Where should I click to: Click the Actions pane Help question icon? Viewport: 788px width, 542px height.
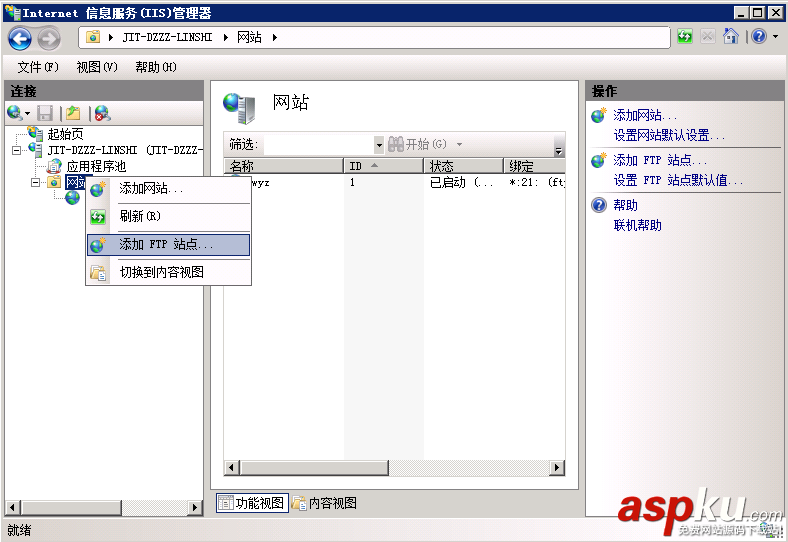click(599, 205)
